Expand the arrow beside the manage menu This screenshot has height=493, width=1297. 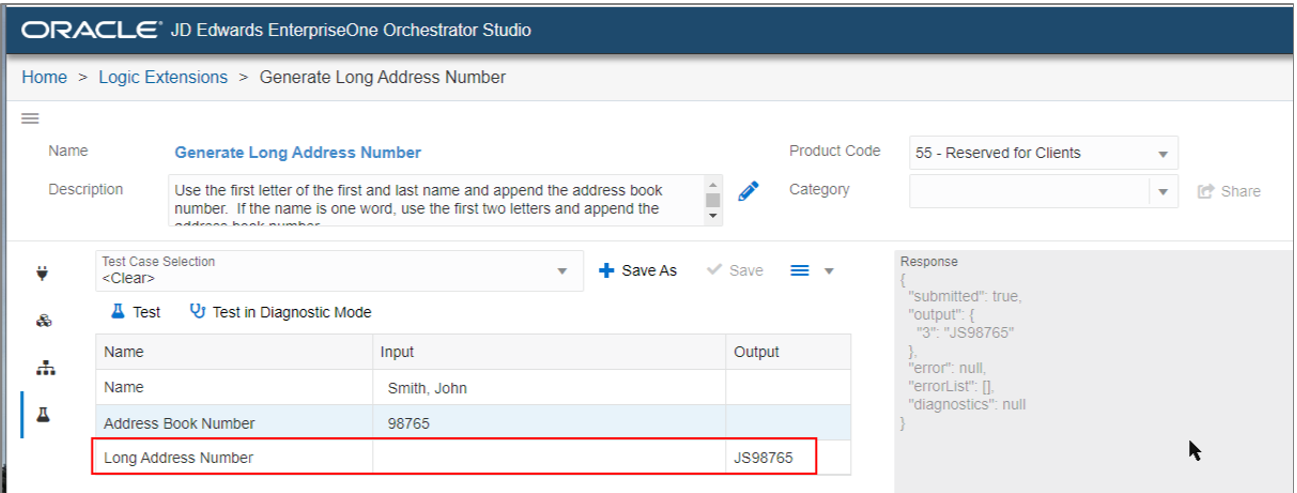tap(828, 271)
